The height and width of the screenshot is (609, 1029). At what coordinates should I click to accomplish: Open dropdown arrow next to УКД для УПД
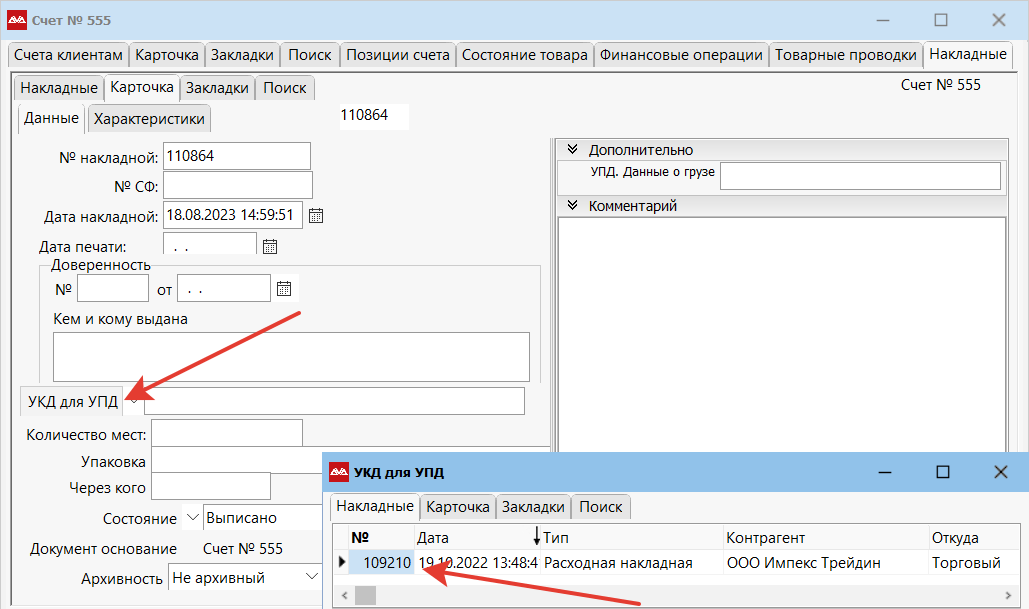[134, 400]
